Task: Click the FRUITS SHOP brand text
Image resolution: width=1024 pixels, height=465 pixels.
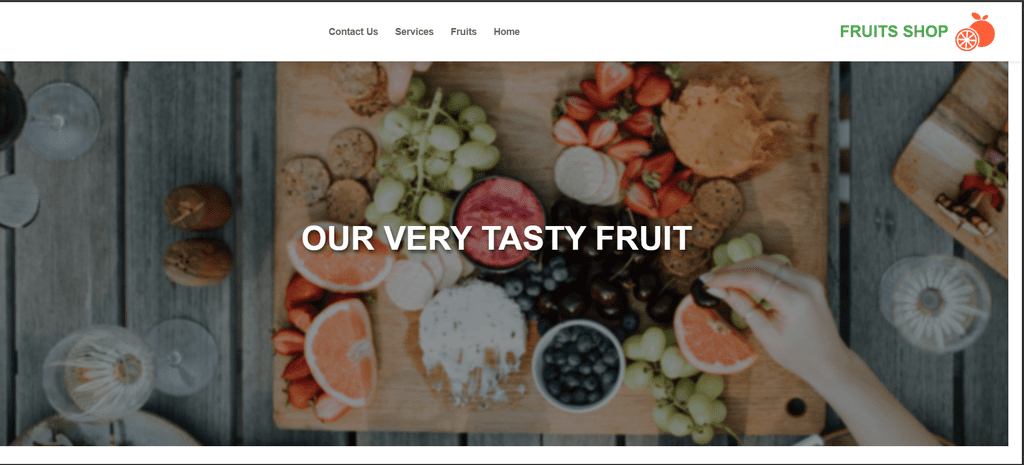Action: [893, 31]
